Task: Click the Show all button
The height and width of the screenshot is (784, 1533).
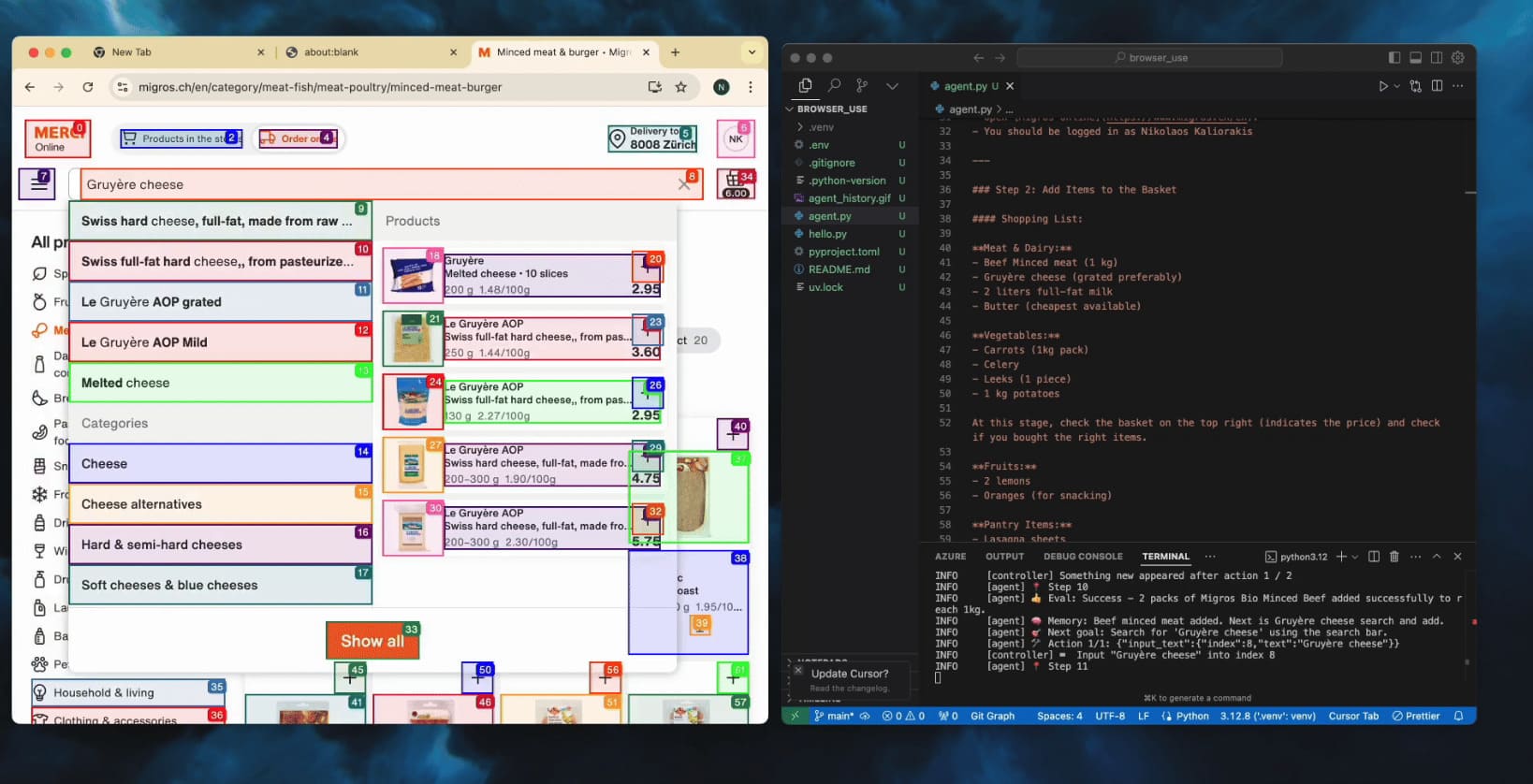Action: point(372,641)
